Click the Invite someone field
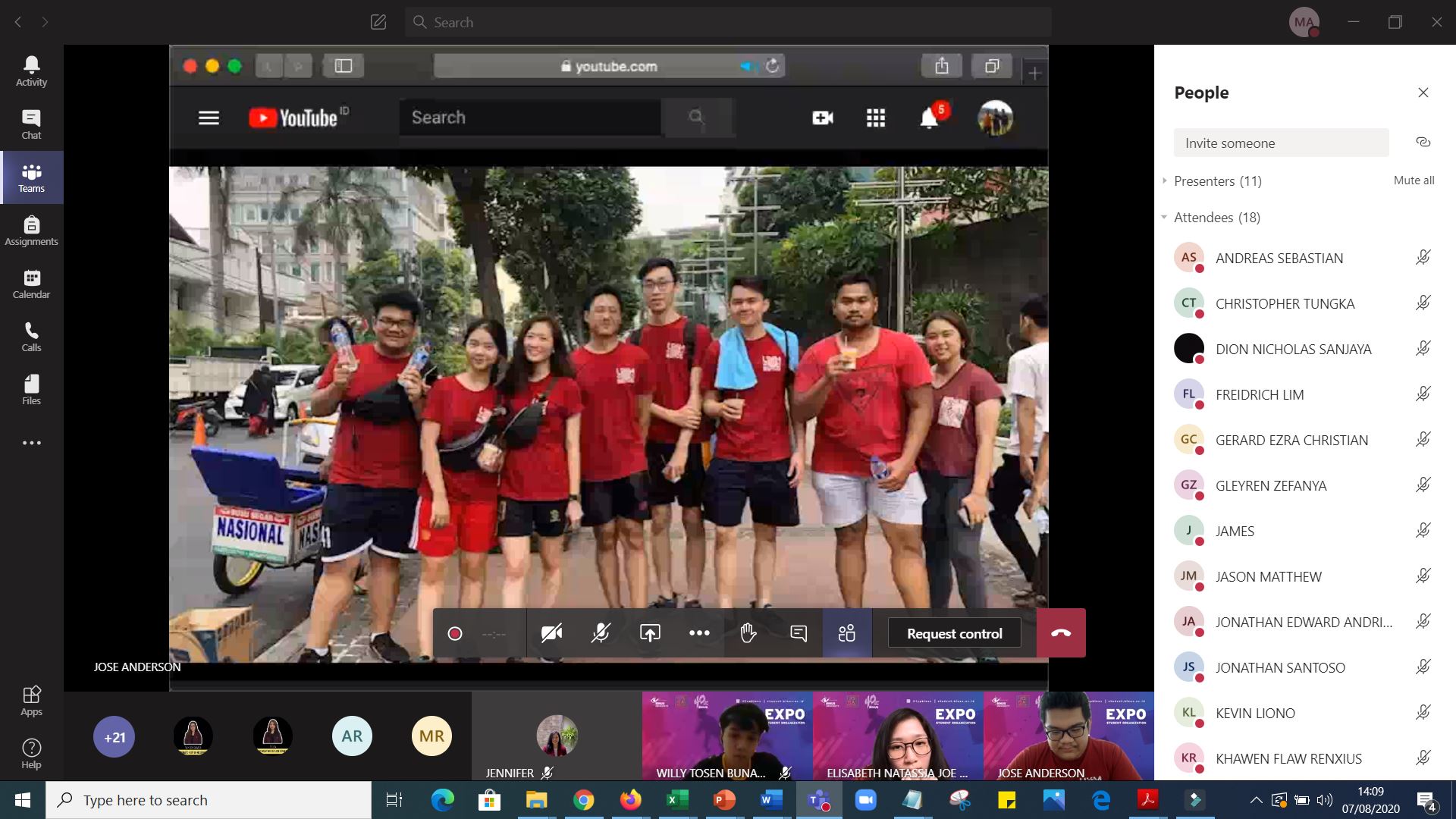Viewport: 1456px width, 819px height. point(1281,143)
